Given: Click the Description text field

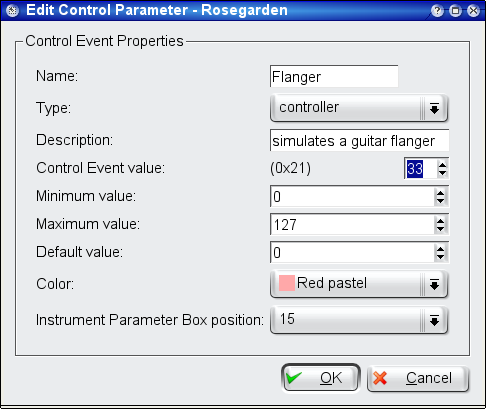Looking at the screenshot, I should pyautogui.click(x=359, y=140).
